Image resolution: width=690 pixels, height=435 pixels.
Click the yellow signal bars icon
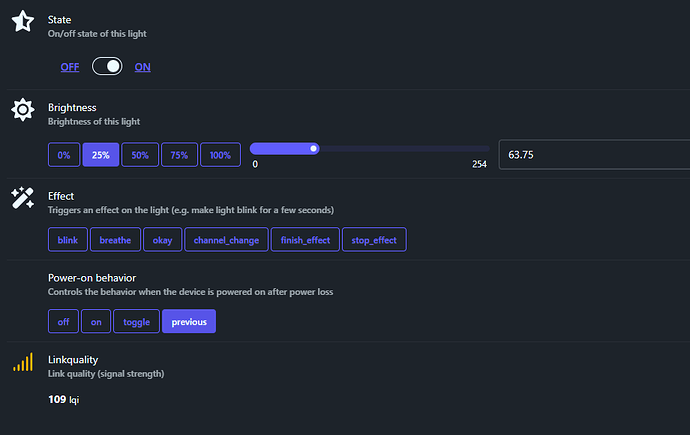pos(23,362)
